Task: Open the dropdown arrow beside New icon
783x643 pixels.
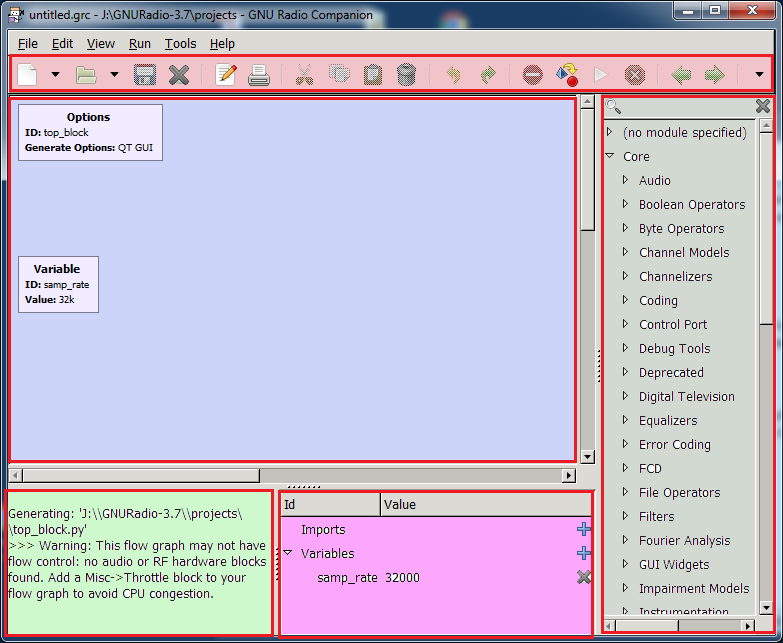Action: pos(55,74)
